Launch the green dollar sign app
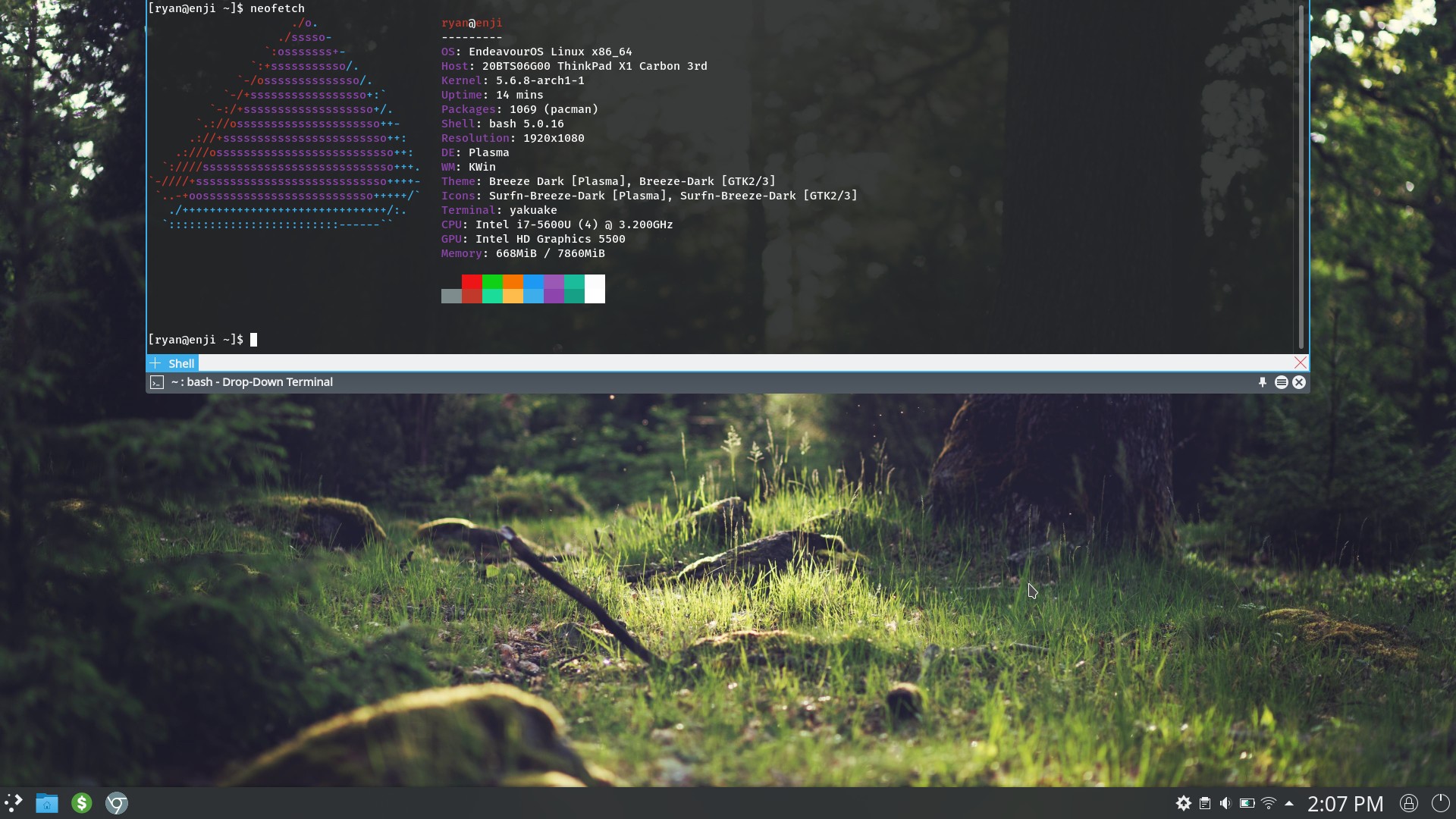This screenshot has width=1456, height=819. click(82, 803)
